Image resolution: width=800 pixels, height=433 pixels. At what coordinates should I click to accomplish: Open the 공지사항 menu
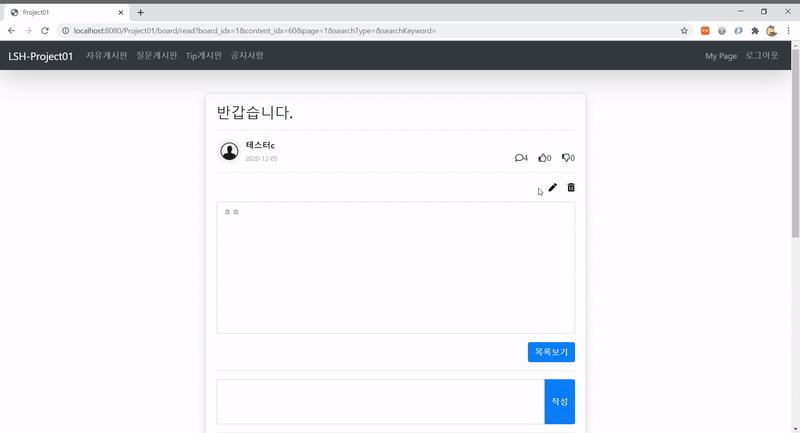pos(247,56)
